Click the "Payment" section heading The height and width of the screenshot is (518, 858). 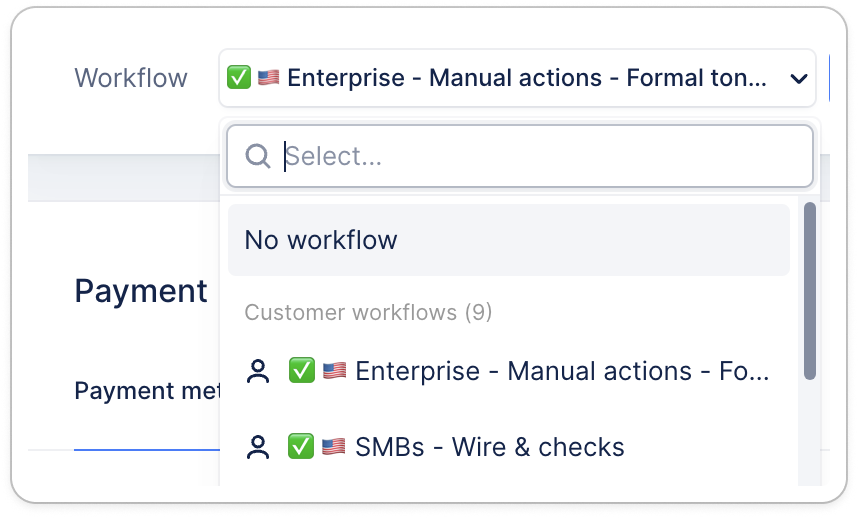click(141, 291)
